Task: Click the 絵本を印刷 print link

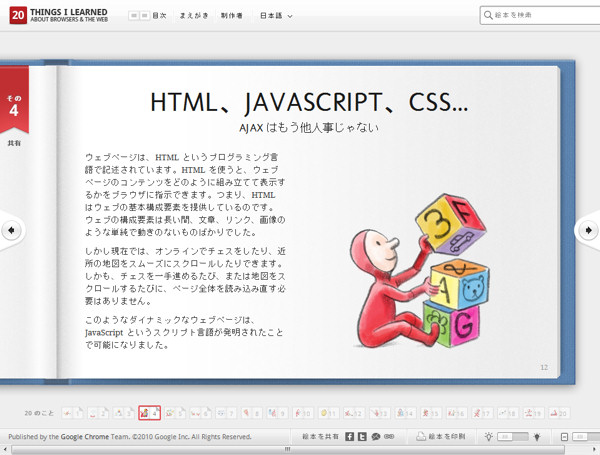Action: (447, 437)
